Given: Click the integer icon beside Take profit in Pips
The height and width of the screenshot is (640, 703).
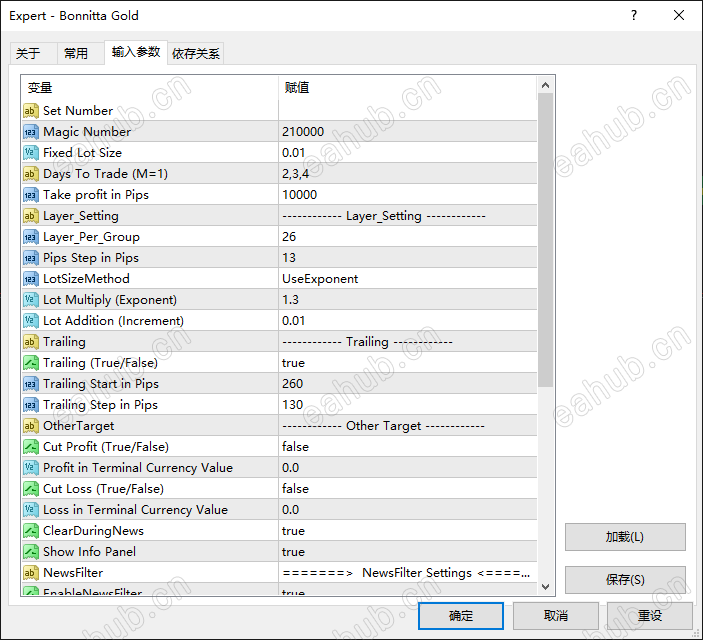Looking at the screenshot, I should pos(30,195).
